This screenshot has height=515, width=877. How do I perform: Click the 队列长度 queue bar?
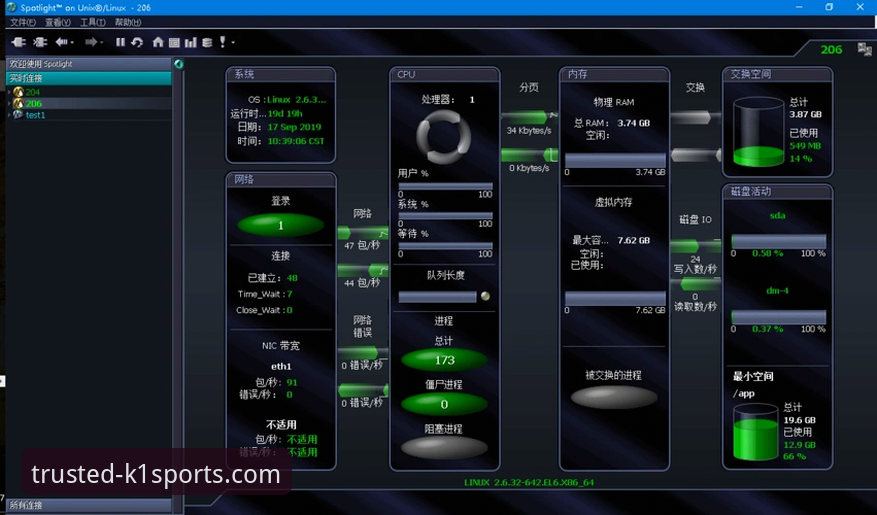coord(437,297)
